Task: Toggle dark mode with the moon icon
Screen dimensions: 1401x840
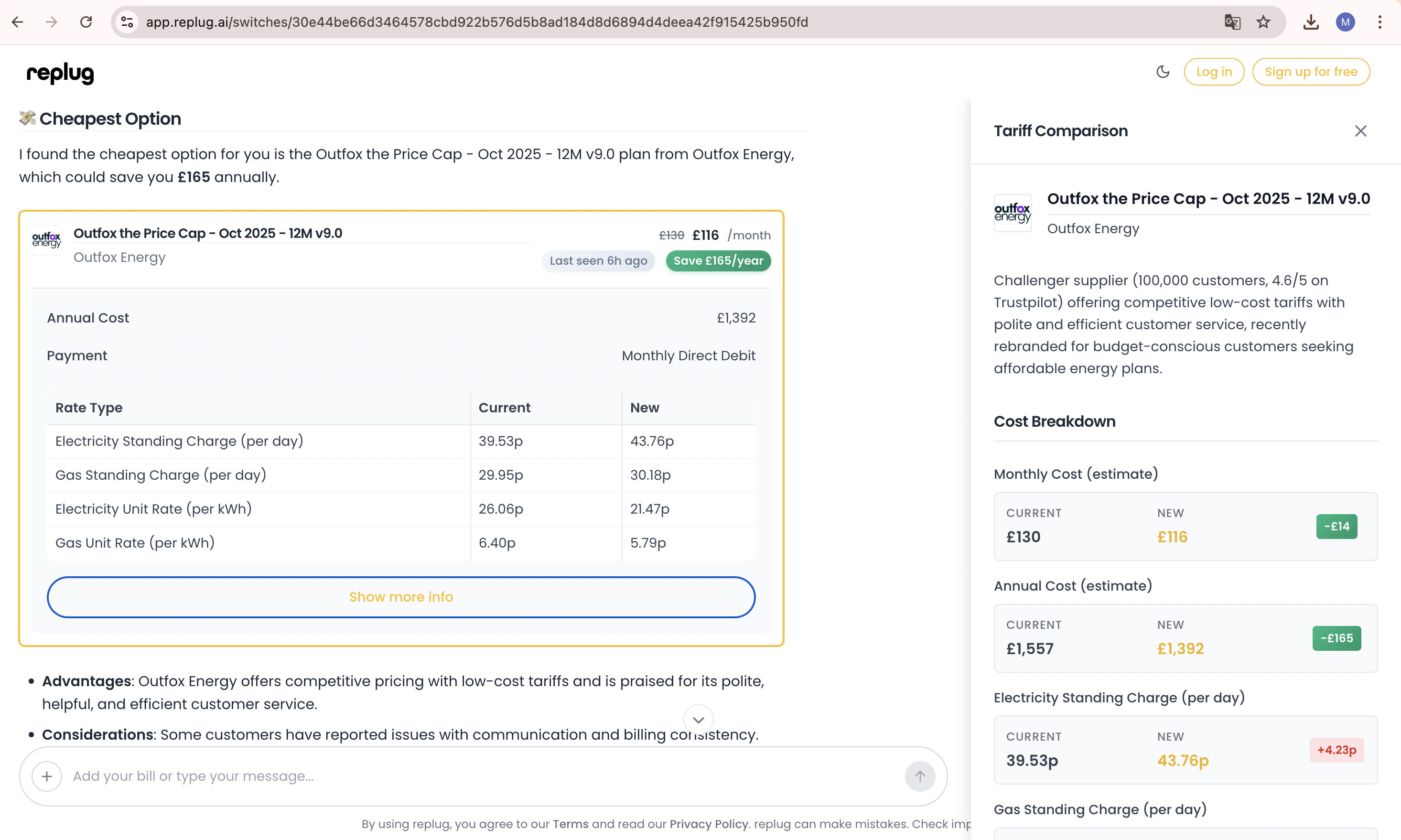Action: pos(1163,71)
